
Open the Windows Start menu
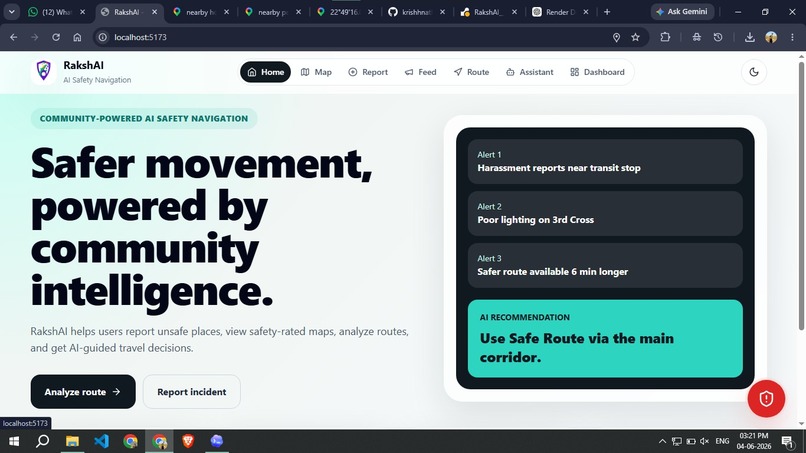click(x=14, y=441)
